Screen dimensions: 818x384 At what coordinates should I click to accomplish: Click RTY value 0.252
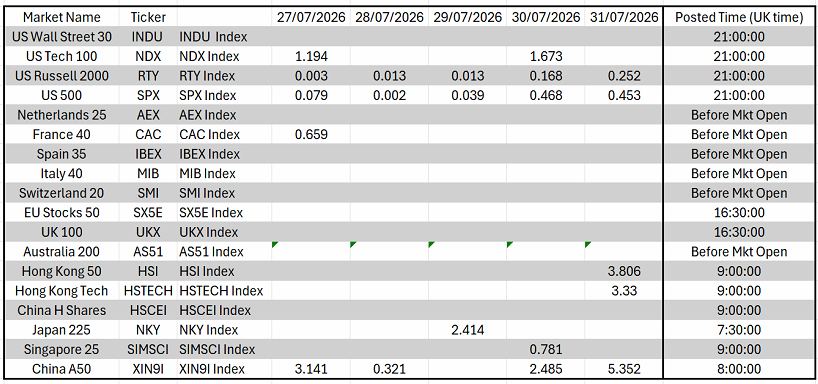click(624, 76)
